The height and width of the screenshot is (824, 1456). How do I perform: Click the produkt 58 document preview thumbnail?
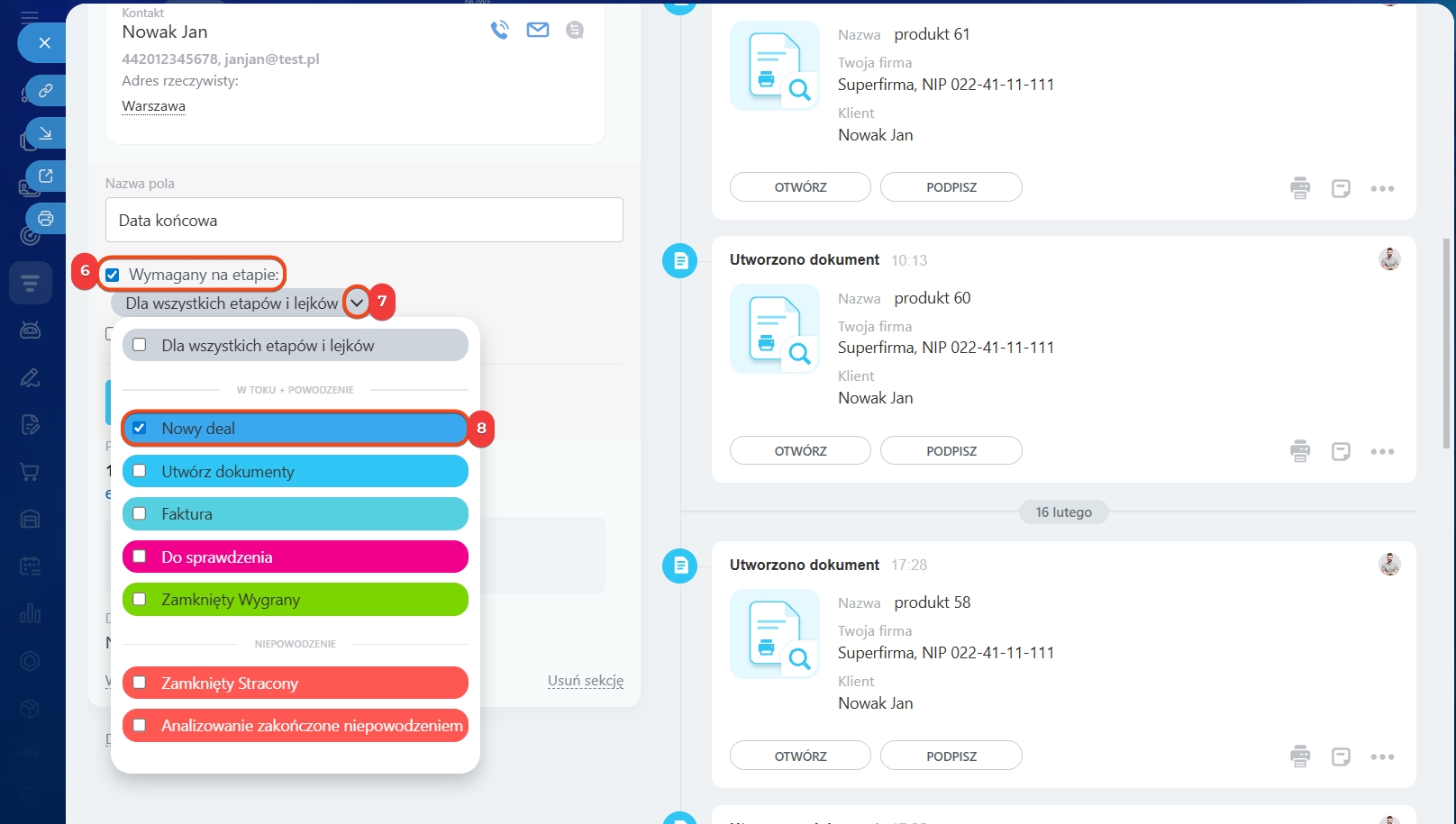click(775, 634)
